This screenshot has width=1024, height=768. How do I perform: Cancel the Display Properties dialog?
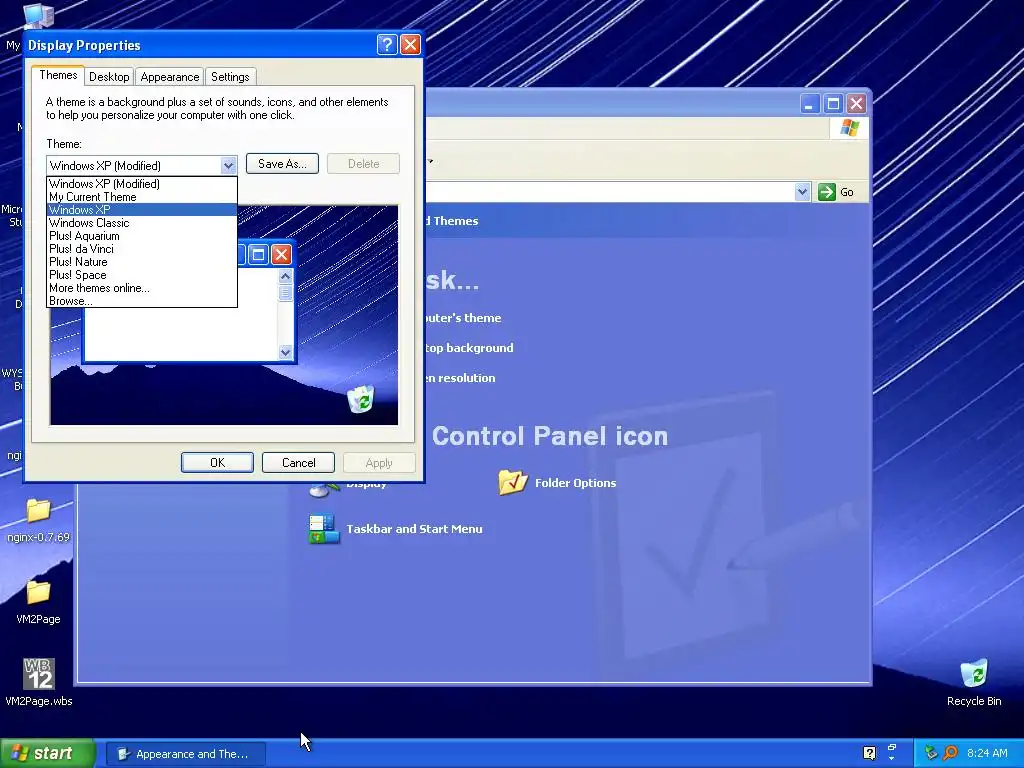coord(298,462)
